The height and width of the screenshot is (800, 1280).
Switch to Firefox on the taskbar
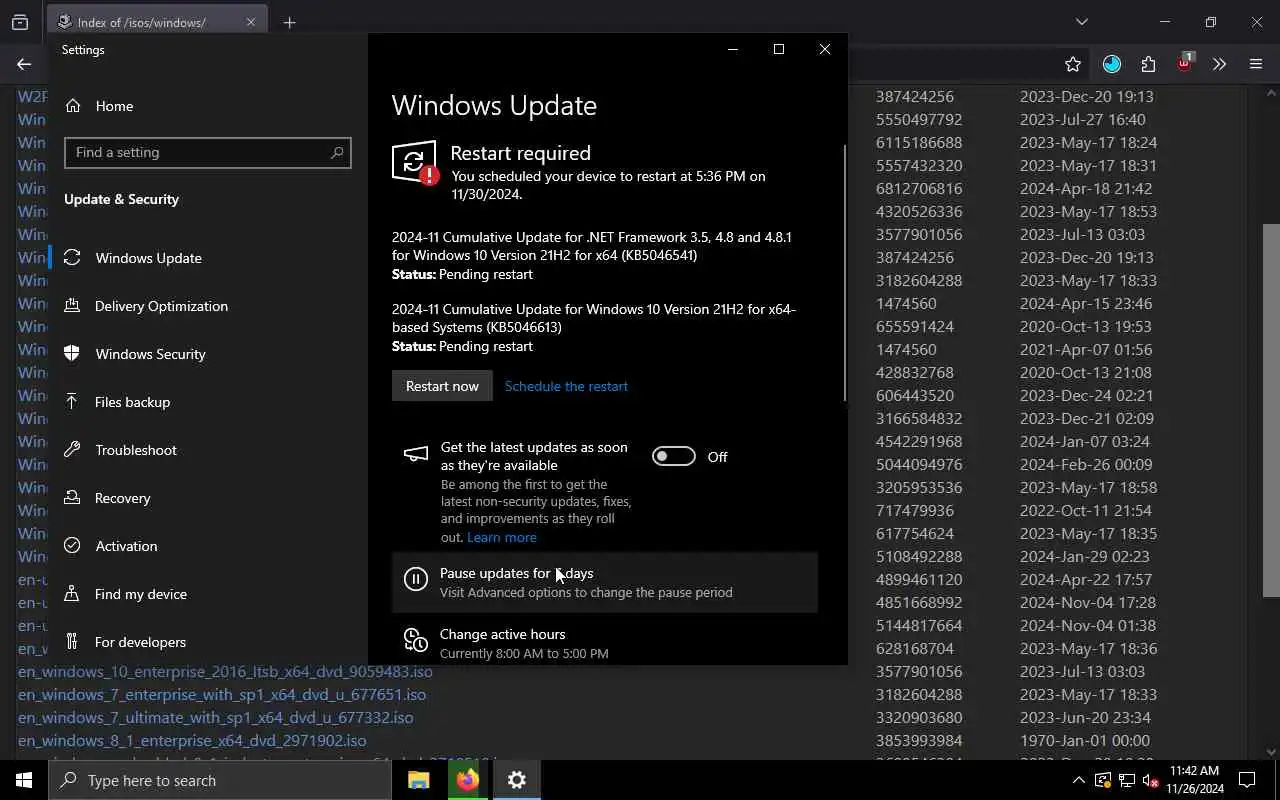pyautogui.click(x=467, y=780)
